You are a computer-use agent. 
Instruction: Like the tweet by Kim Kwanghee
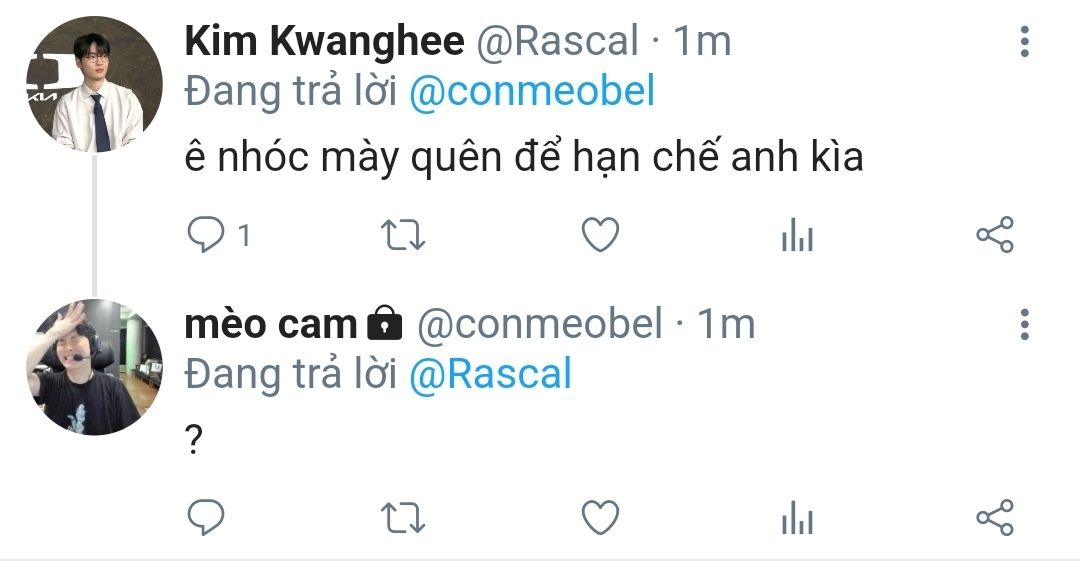click(601, 234)
